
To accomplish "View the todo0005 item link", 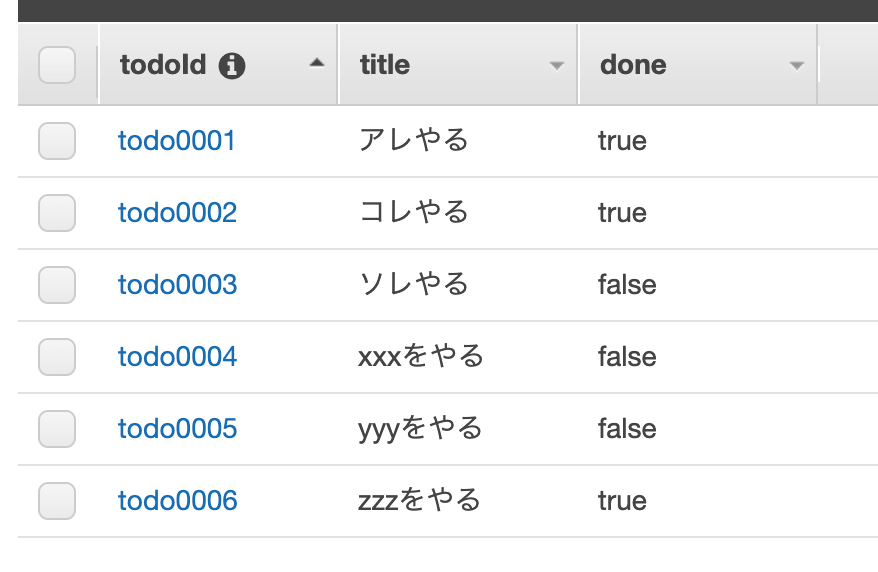I will point(178,429).
